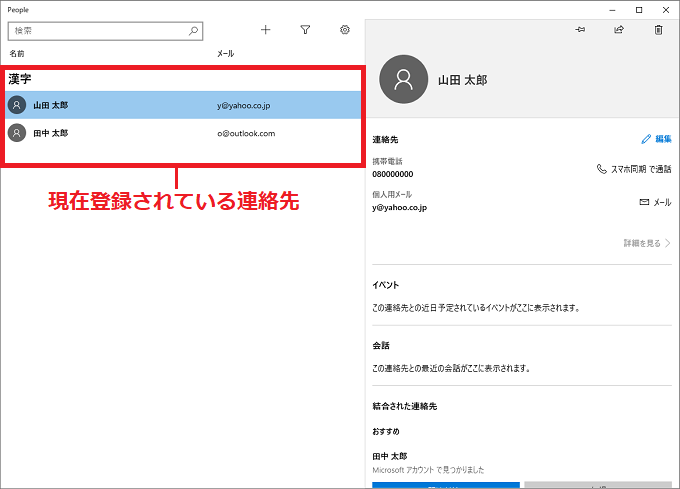Click the 山田 太郎 name heading
This screenshot has width=680, height=489.
[x=463, y=80]
